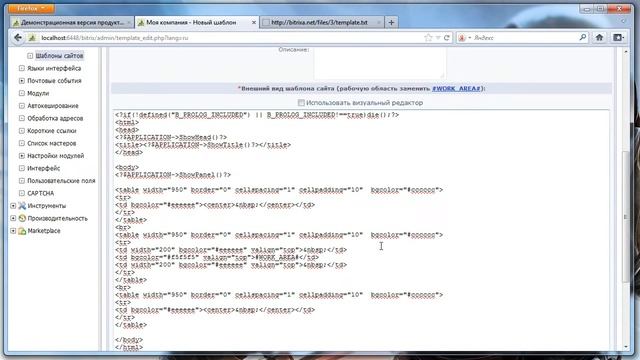Close the "Моя компания - Новый шаблон" tab
The height and width of the screenshot is (360, 640).
click(253, 22)
